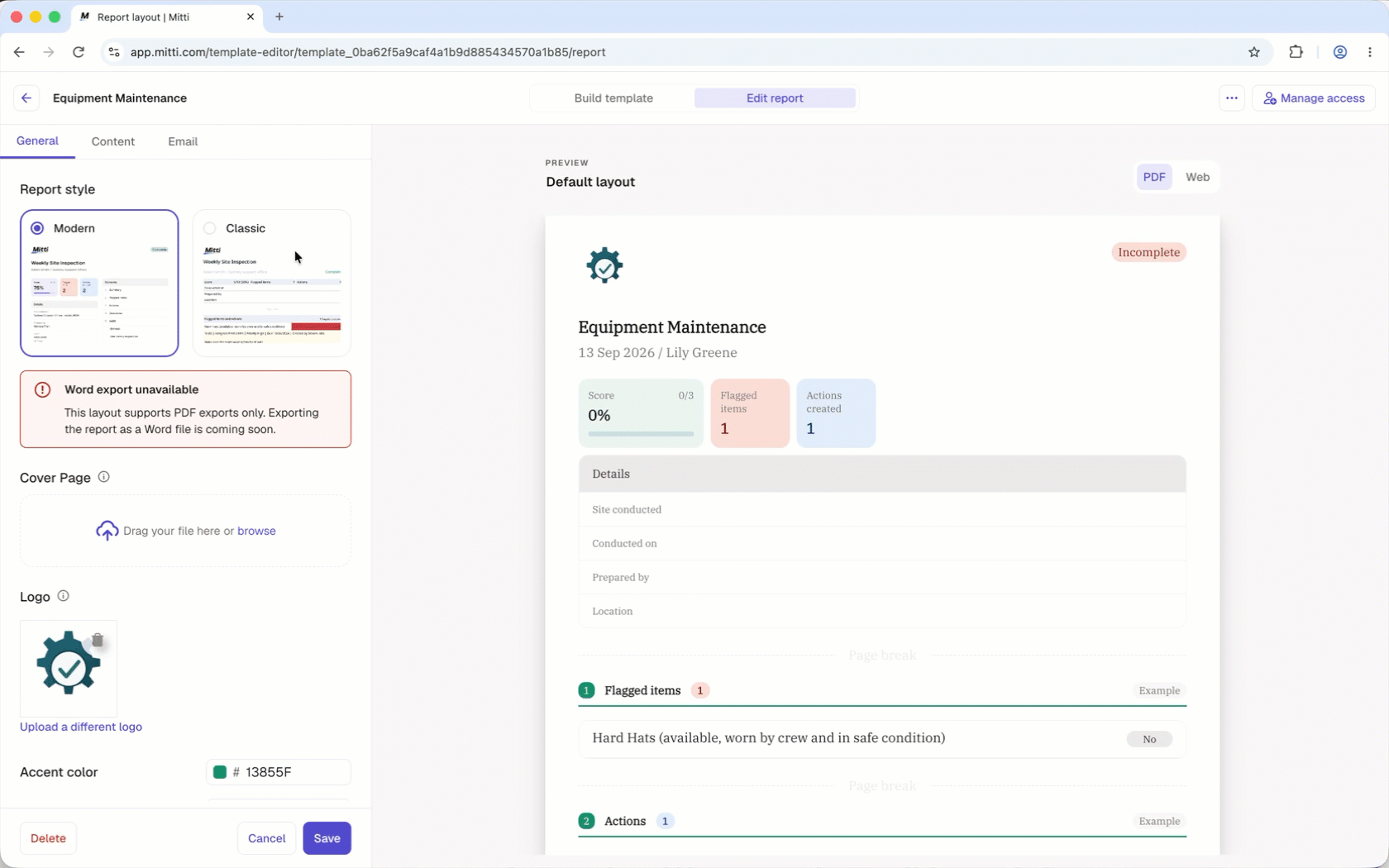
Task: Select the Modern report style radio
Action: coord(37,228)
